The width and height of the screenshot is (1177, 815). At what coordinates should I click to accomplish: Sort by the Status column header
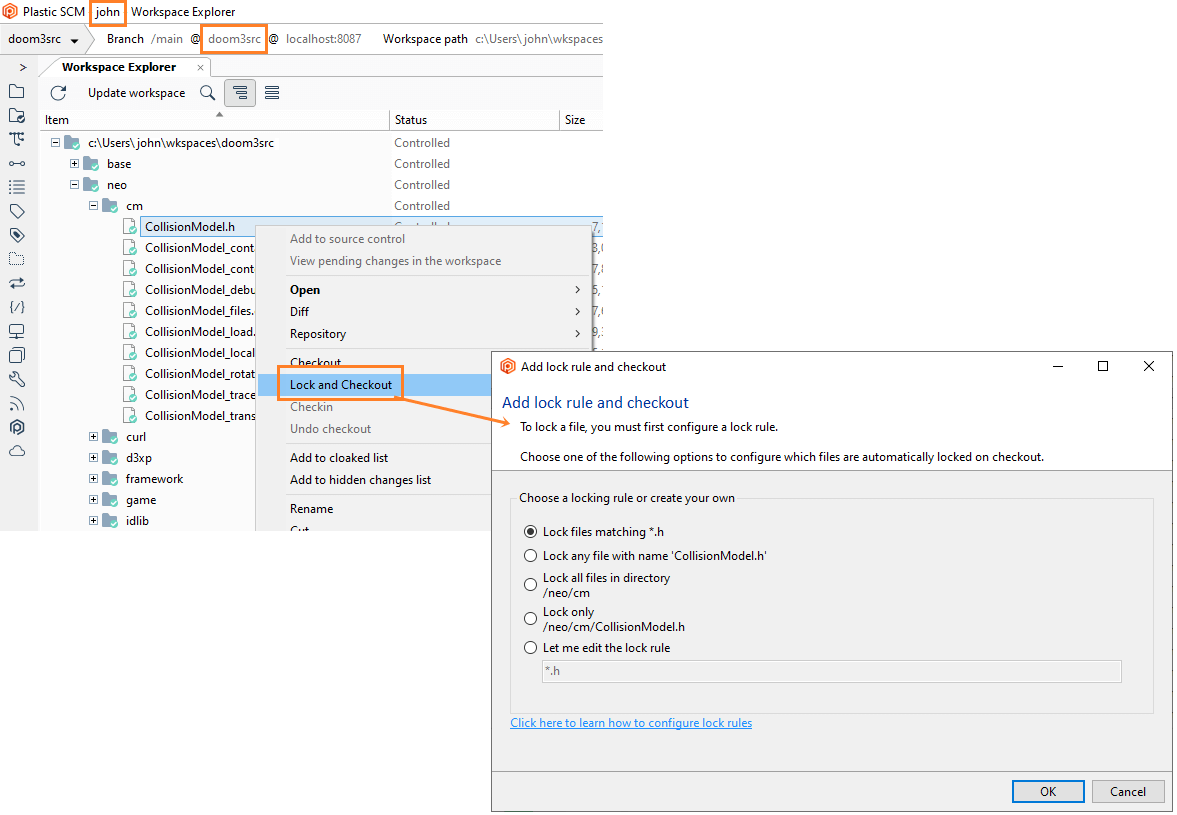coord(474,120)
